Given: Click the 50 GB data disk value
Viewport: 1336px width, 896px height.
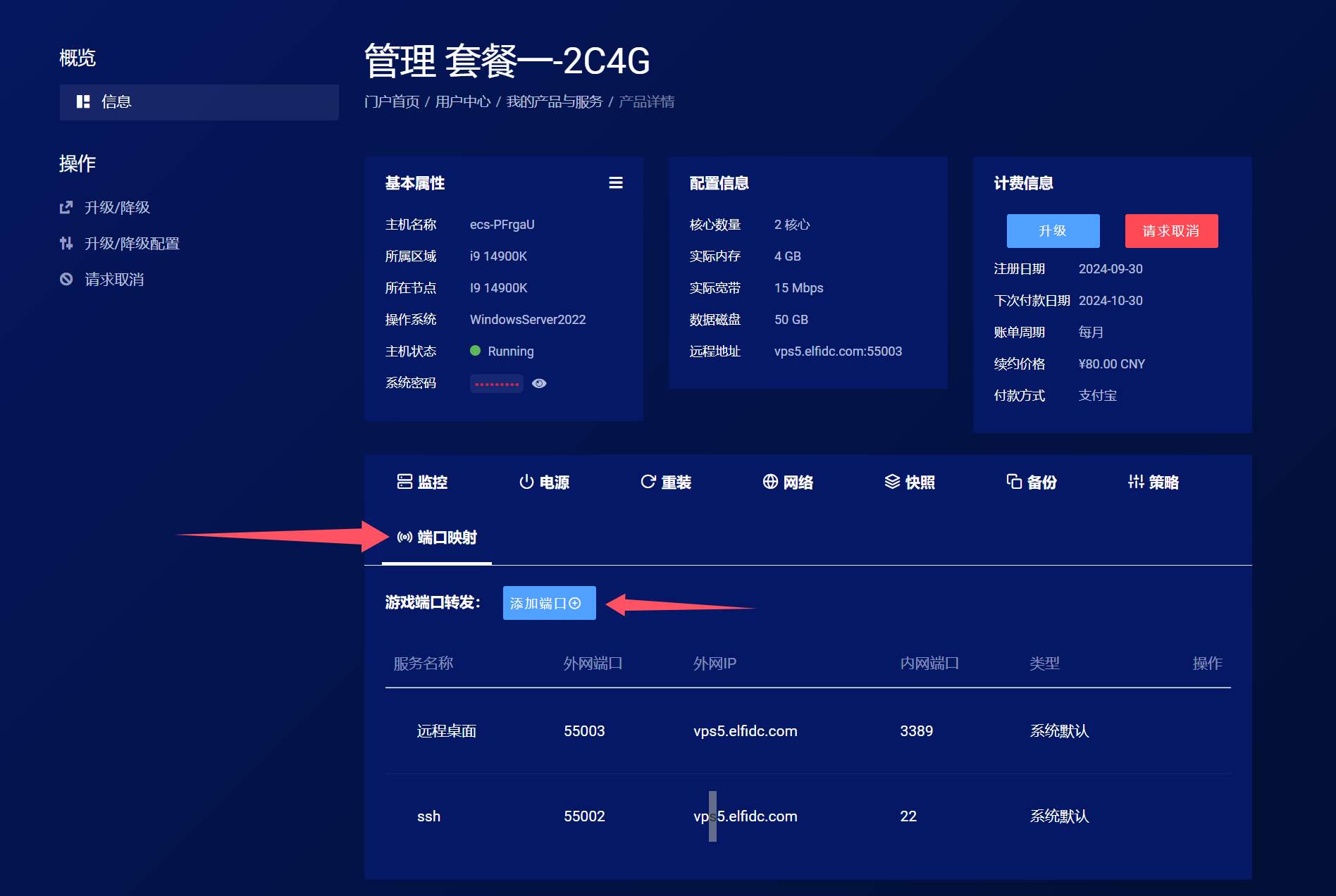Looking at the screenshot, I should coord(791,320).
